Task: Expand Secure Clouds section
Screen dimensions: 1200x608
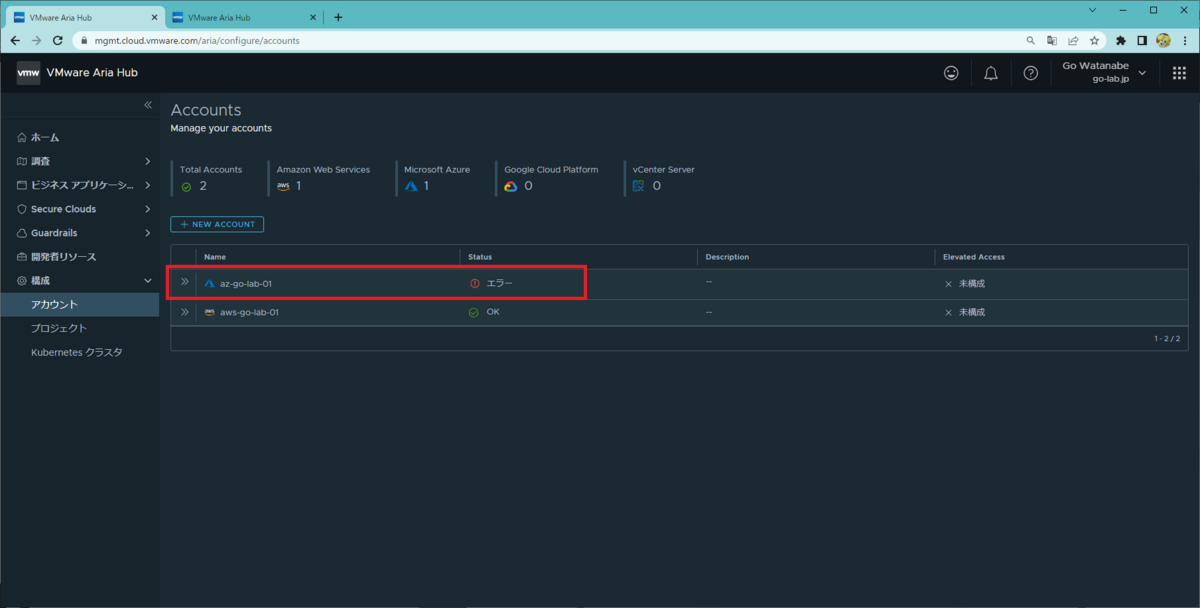Action: [147, 209]
